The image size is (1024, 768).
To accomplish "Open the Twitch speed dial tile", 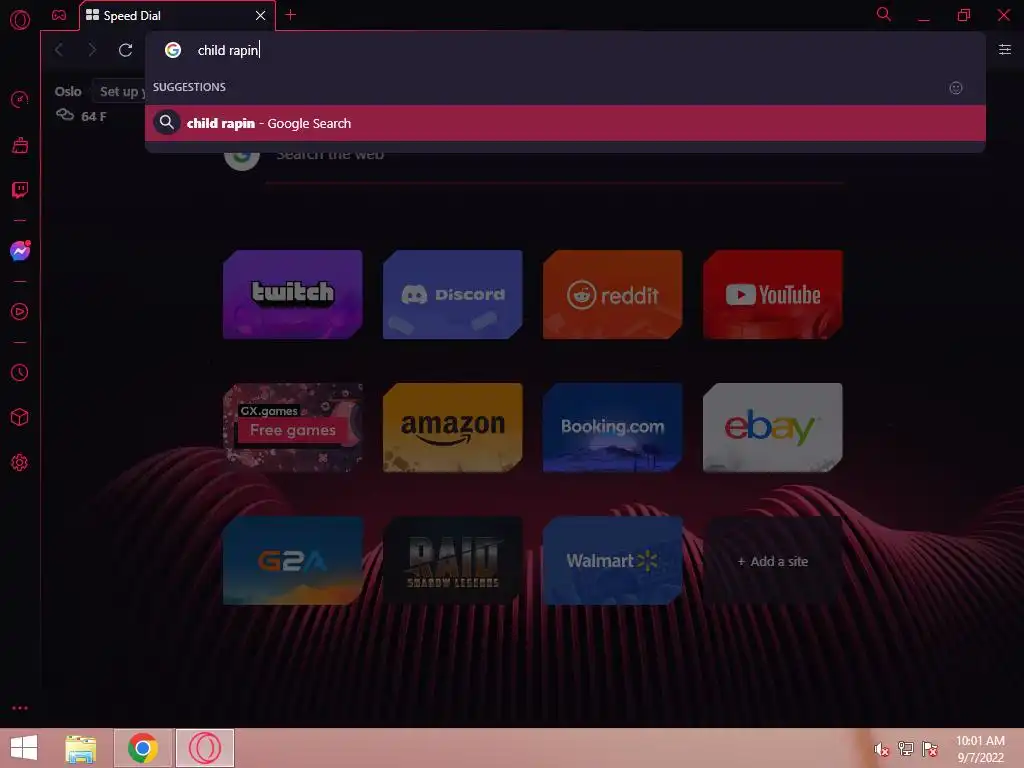I will [x=293, y=295].
